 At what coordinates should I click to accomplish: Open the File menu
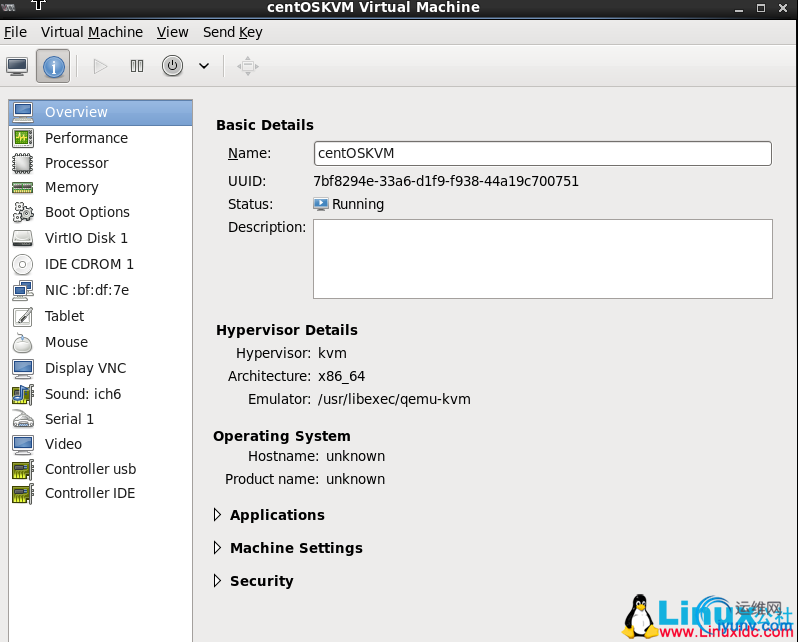click(x=15, y=32)
